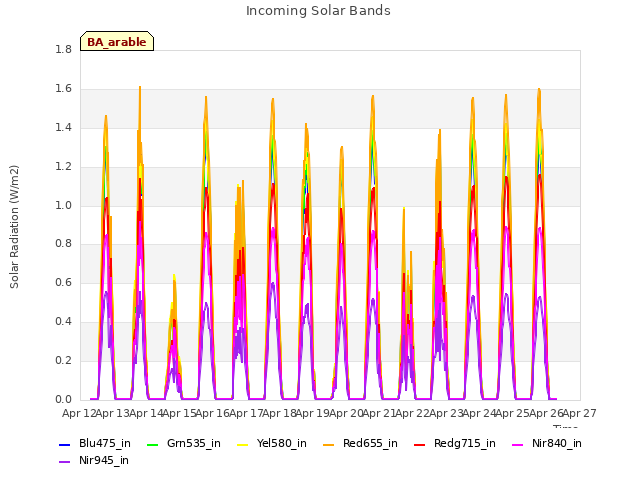The width and height of the screenshot is (640, 480).
Task: Click the yellow Yel580_in legend swatch
Action: [x=242, y=444]
